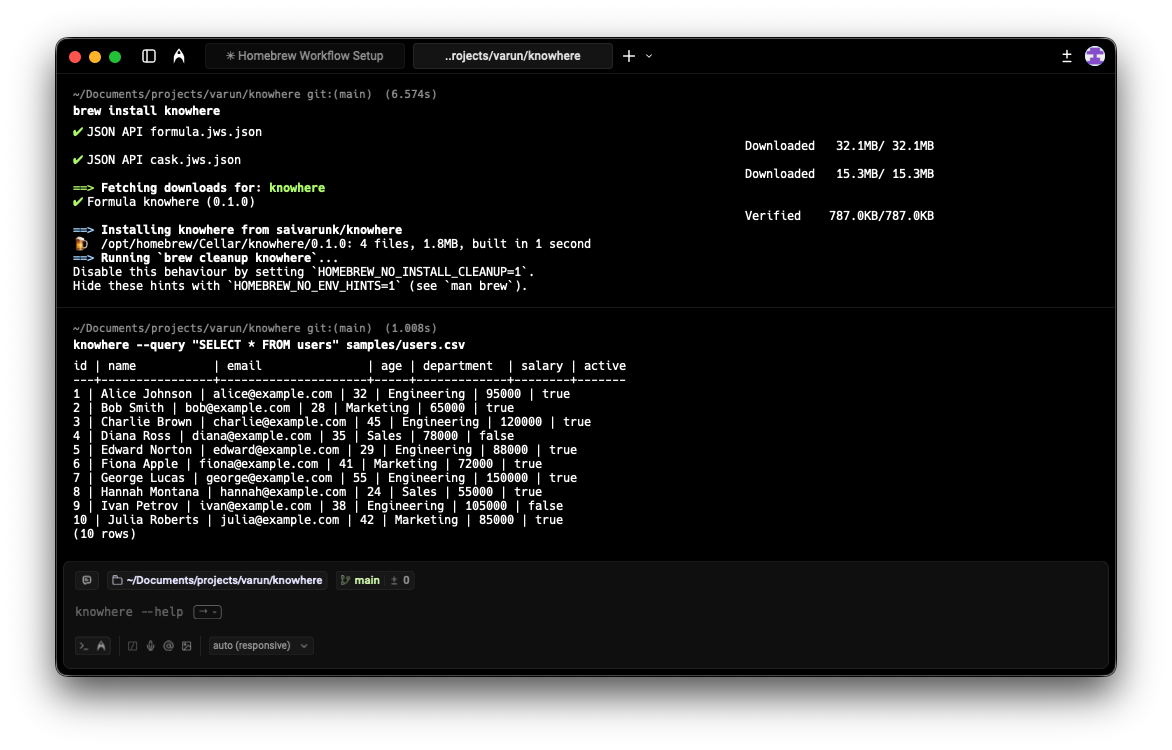
Task: Click the HOMEBREW_NO_ENV_HINTS=1 hint line
Action: click(300, 286)
